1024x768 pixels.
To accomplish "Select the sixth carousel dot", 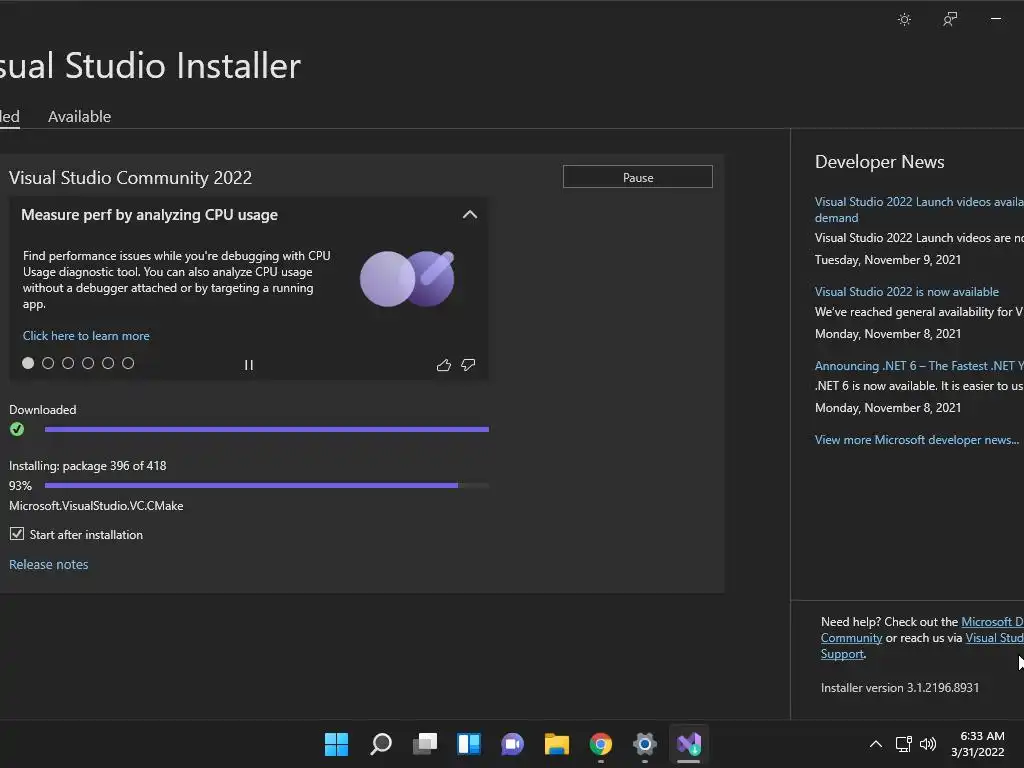I will pos(128,363).
